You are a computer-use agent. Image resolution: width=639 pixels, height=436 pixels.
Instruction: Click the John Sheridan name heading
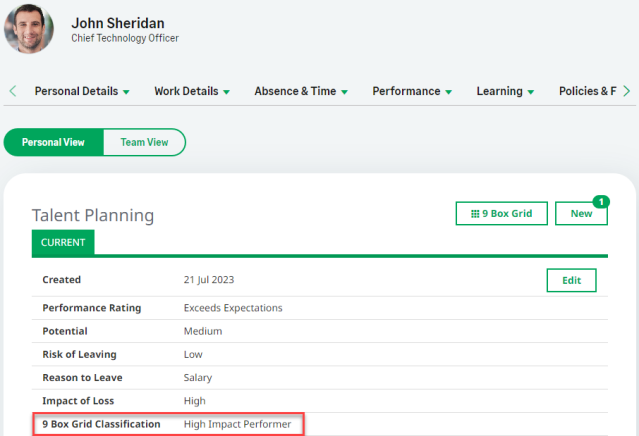120,21
